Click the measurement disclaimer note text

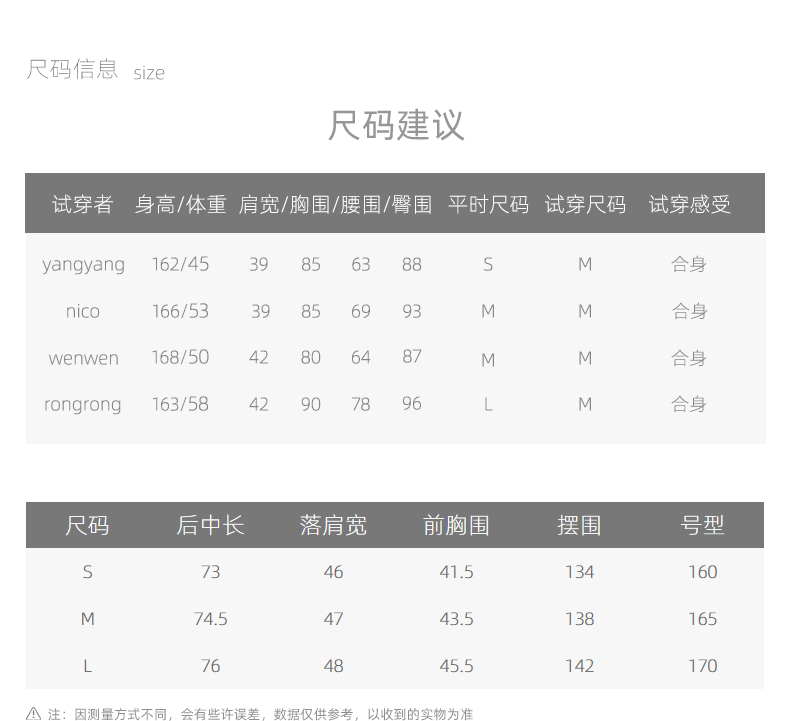point(260,714)
